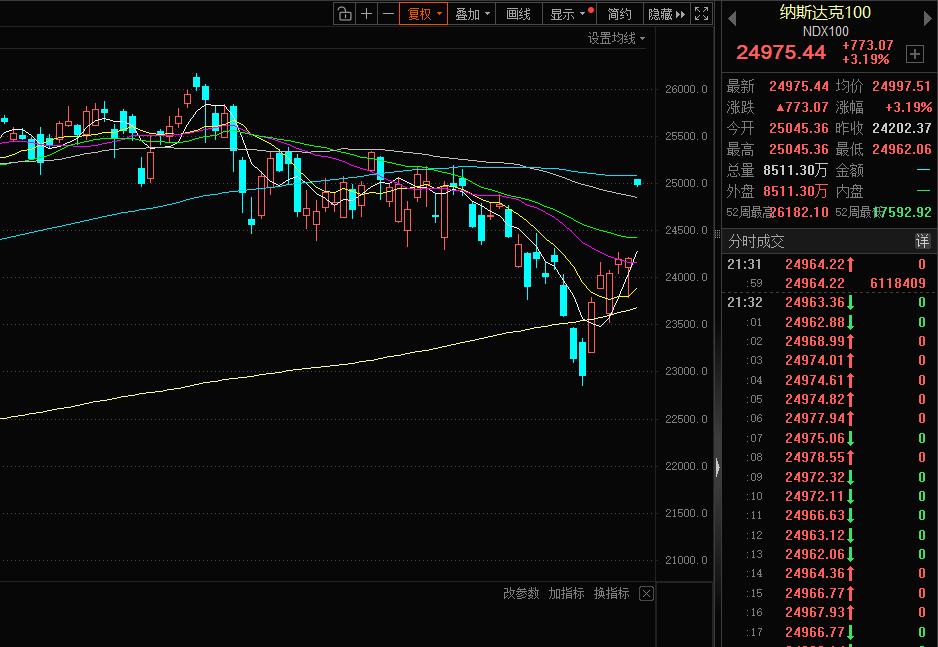This screenshot has width=938, height=647.
Task: Open the 显示 display dropdown
Action: point(570,14)
